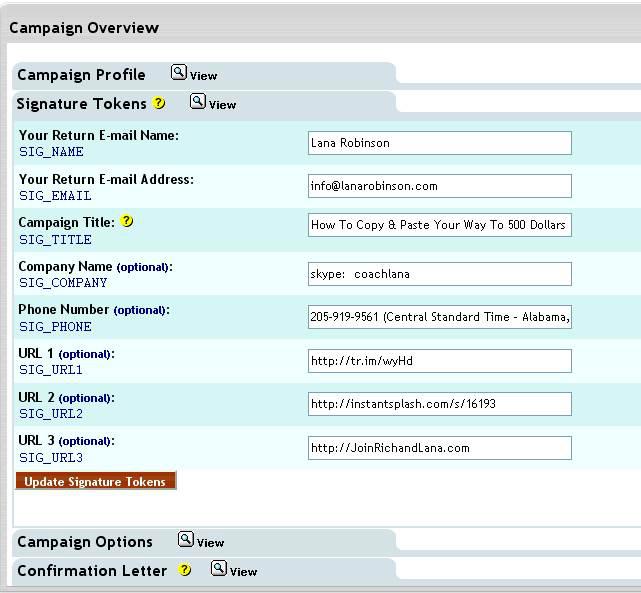
Task: Click the Phone Number input field
Action: pyautogui.click(x=439, y=317)
